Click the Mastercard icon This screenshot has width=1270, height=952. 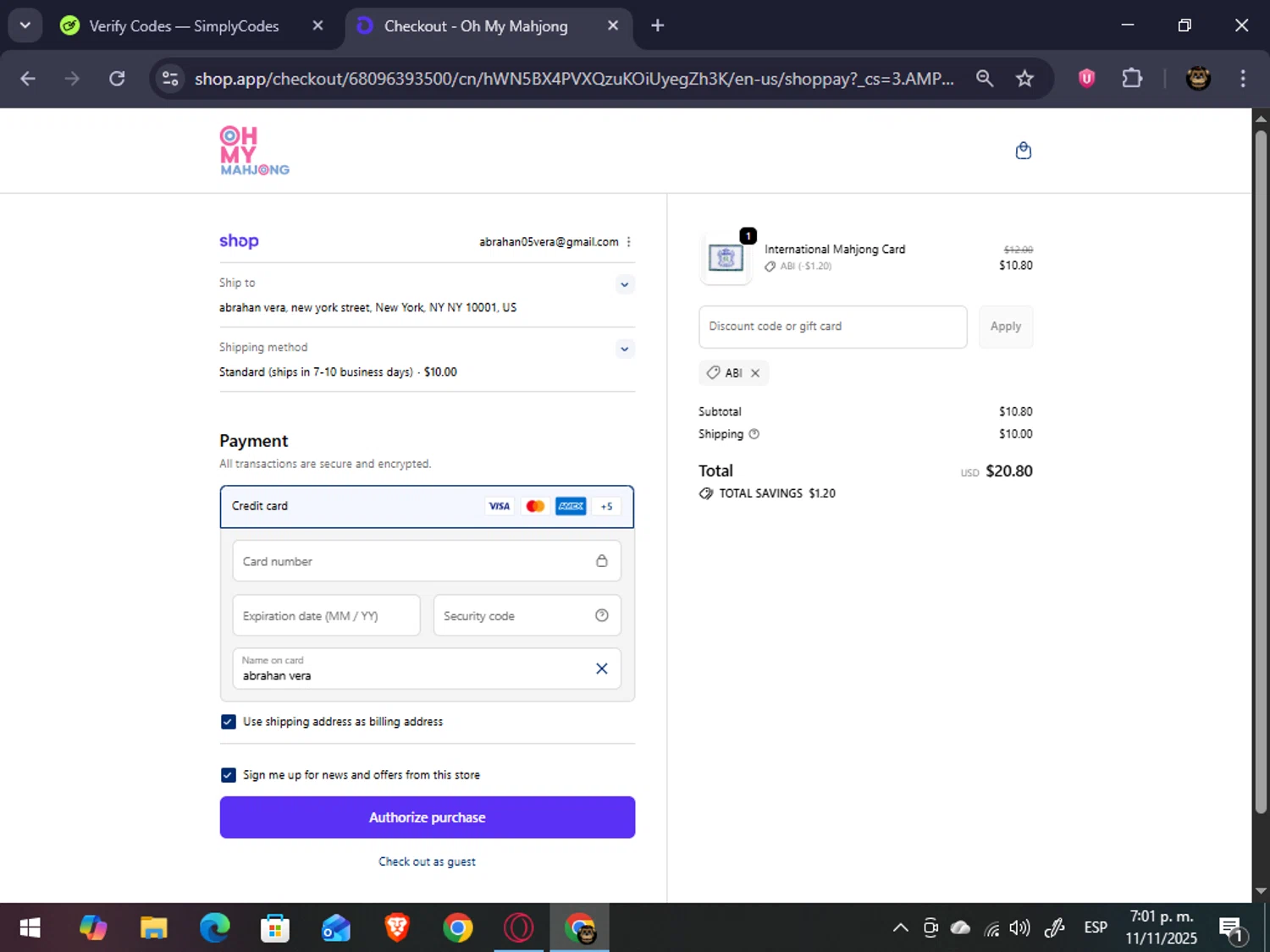535,506
